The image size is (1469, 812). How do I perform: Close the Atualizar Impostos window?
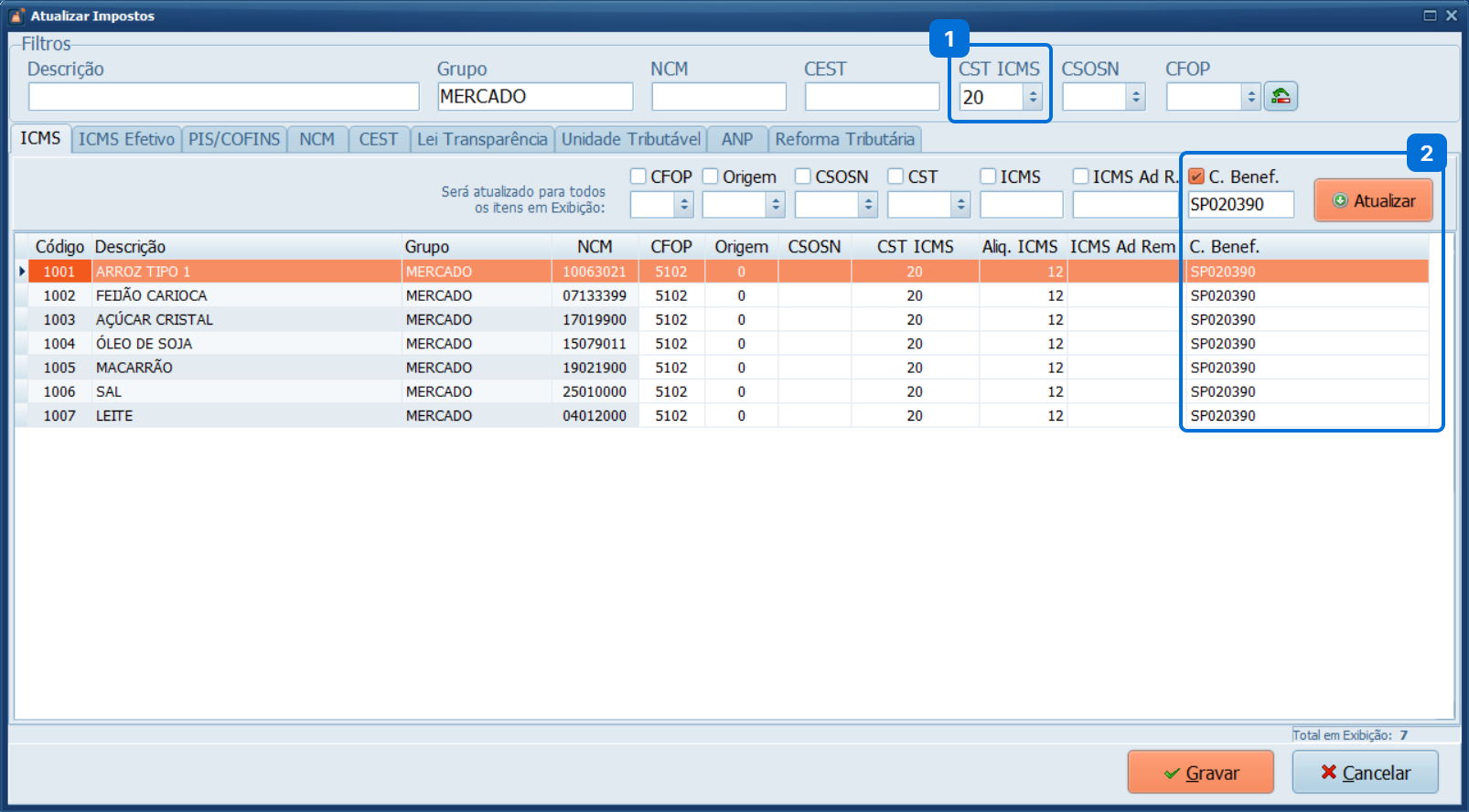coord(1452,16)
